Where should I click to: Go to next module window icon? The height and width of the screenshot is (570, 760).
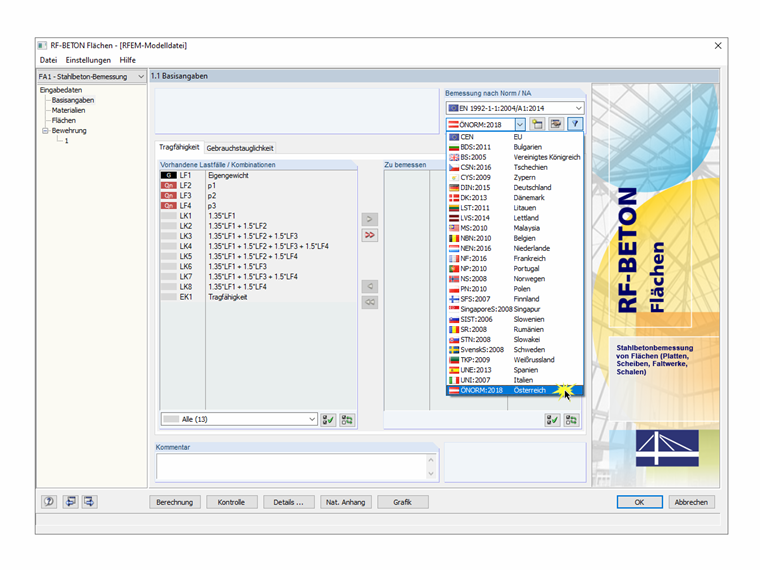(90, 502)
